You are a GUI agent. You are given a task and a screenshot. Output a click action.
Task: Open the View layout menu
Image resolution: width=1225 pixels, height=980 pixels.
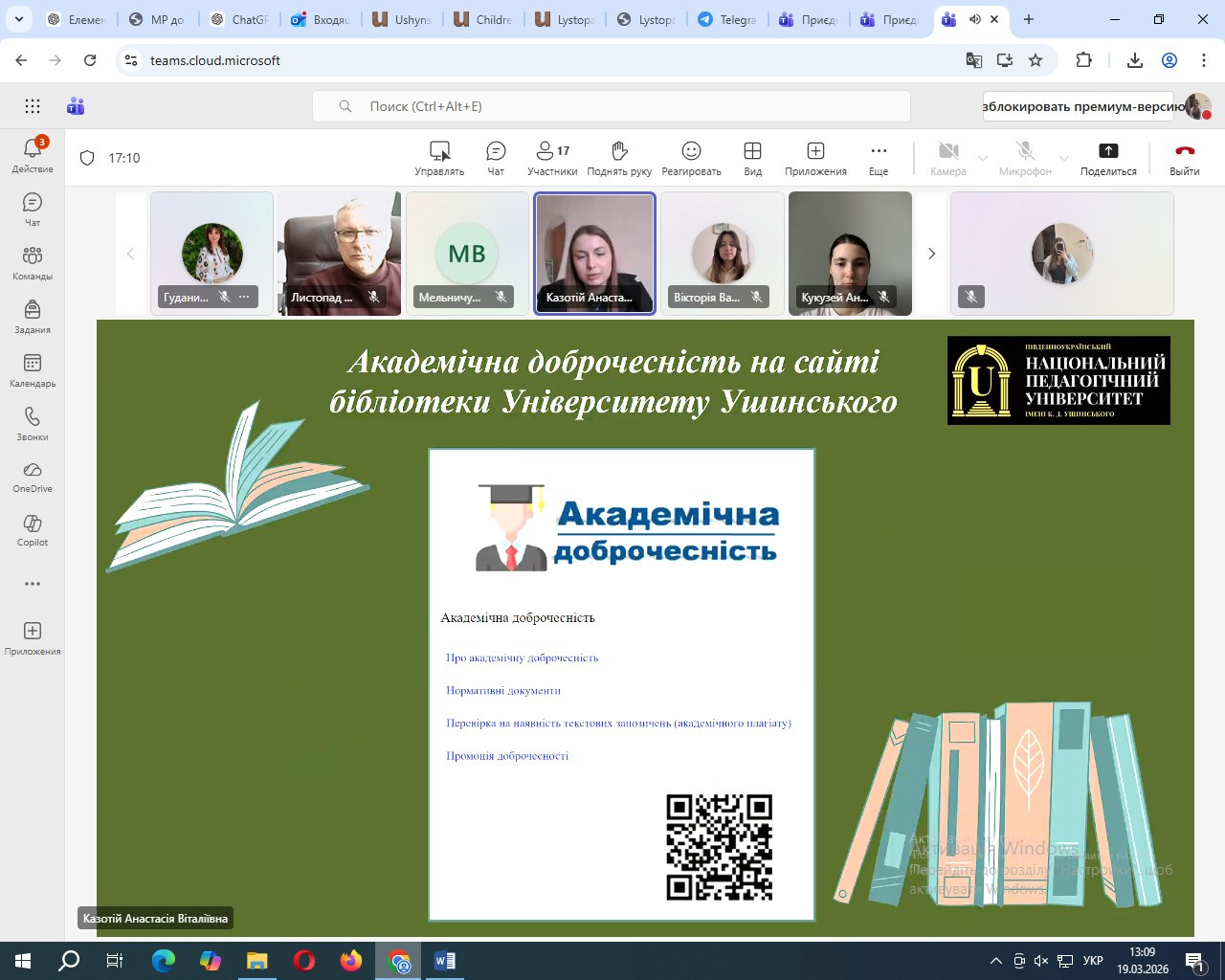click(752, 158)
